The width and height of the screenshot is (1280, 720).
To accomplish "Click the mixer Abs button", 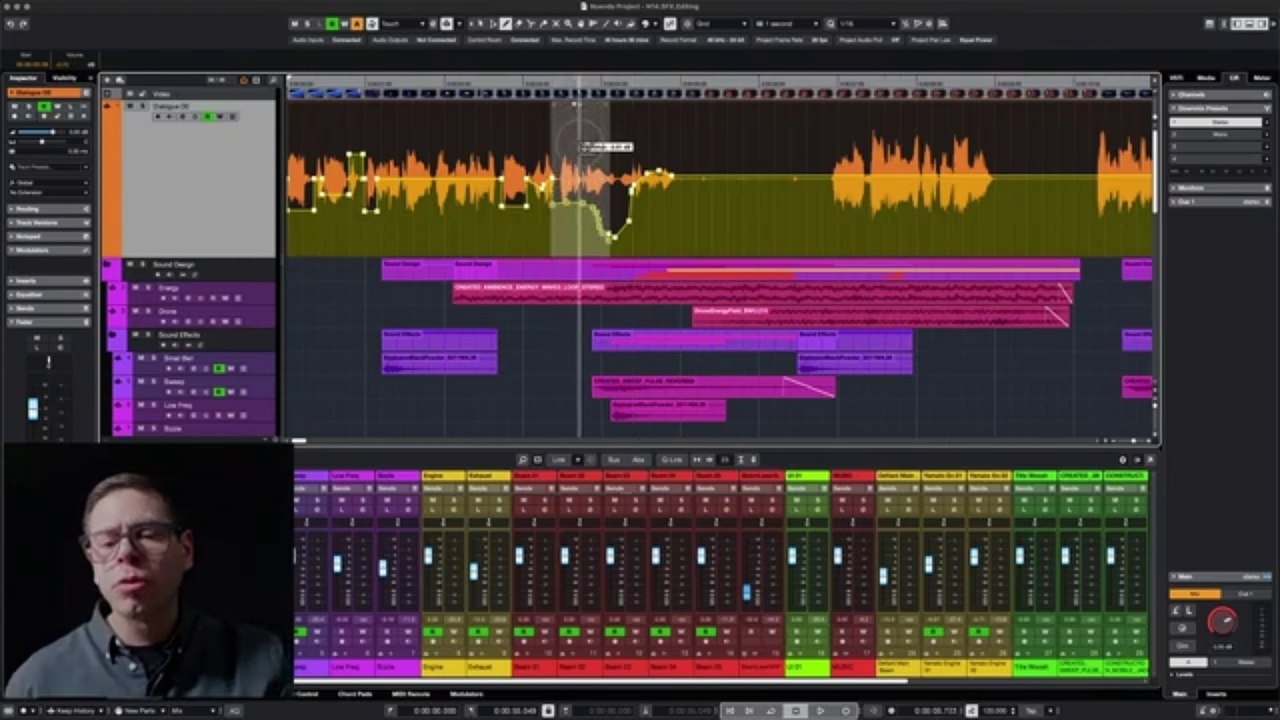I will (639, 460).
